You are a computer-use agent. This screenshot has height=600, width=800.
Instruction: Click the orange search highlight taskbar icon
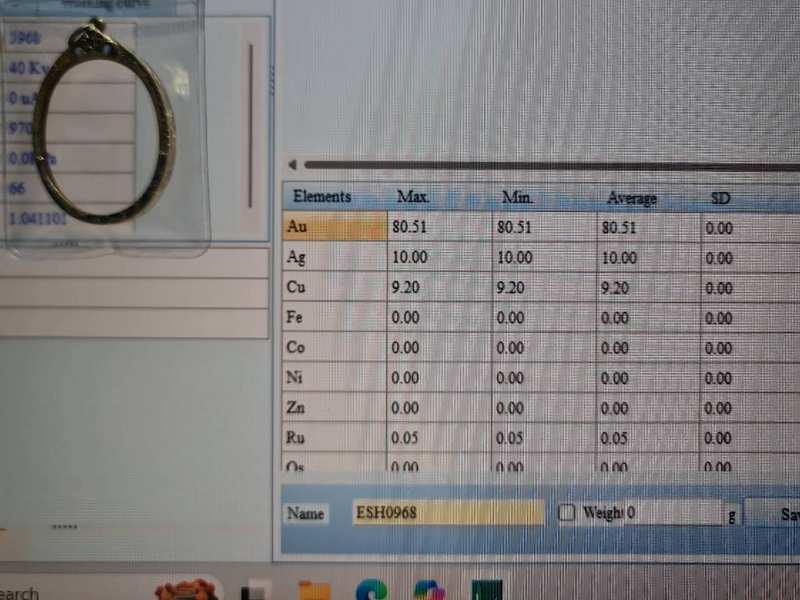tap(186, 589)
